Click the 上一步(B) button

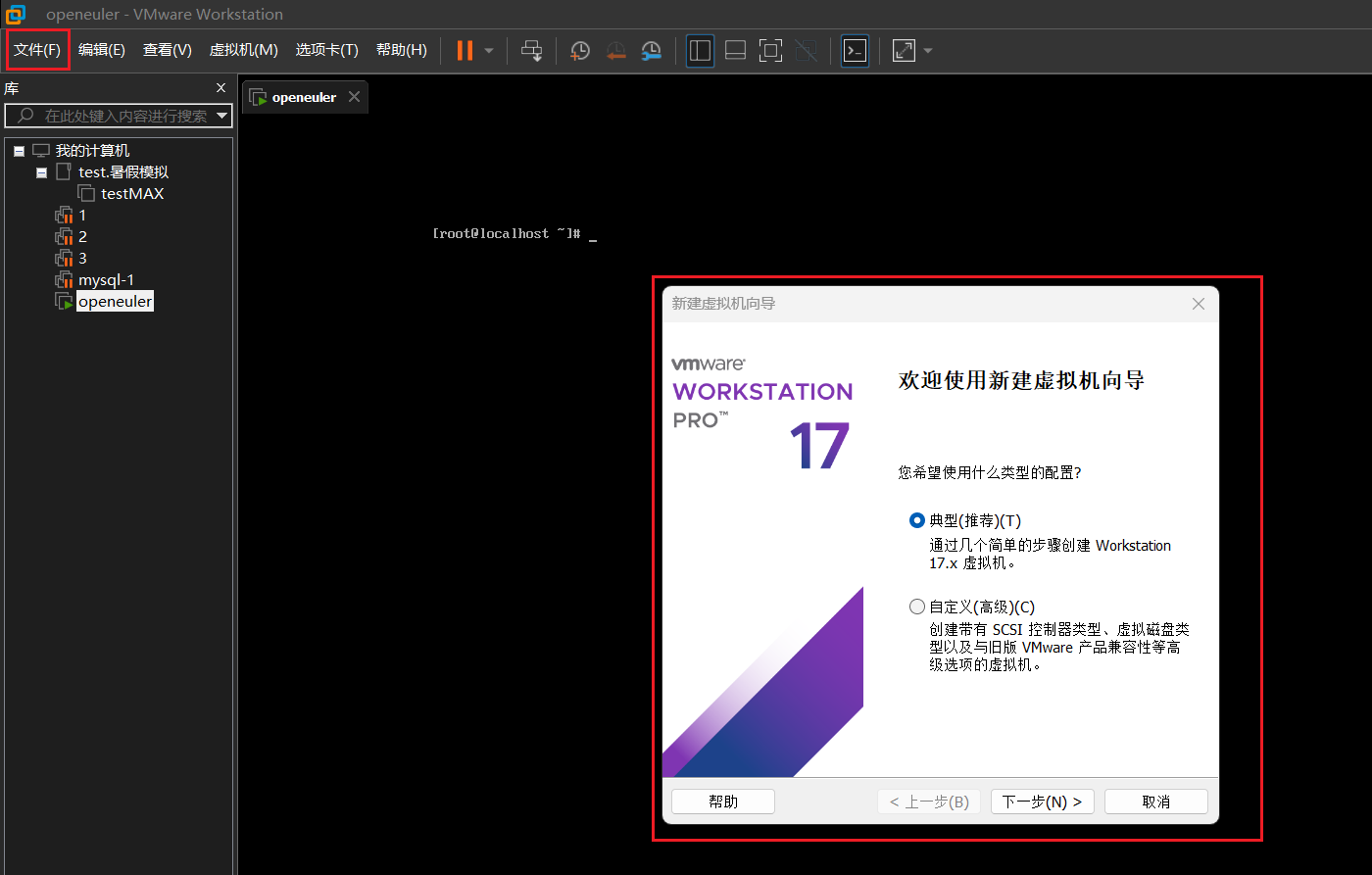[x=929, y=802]
